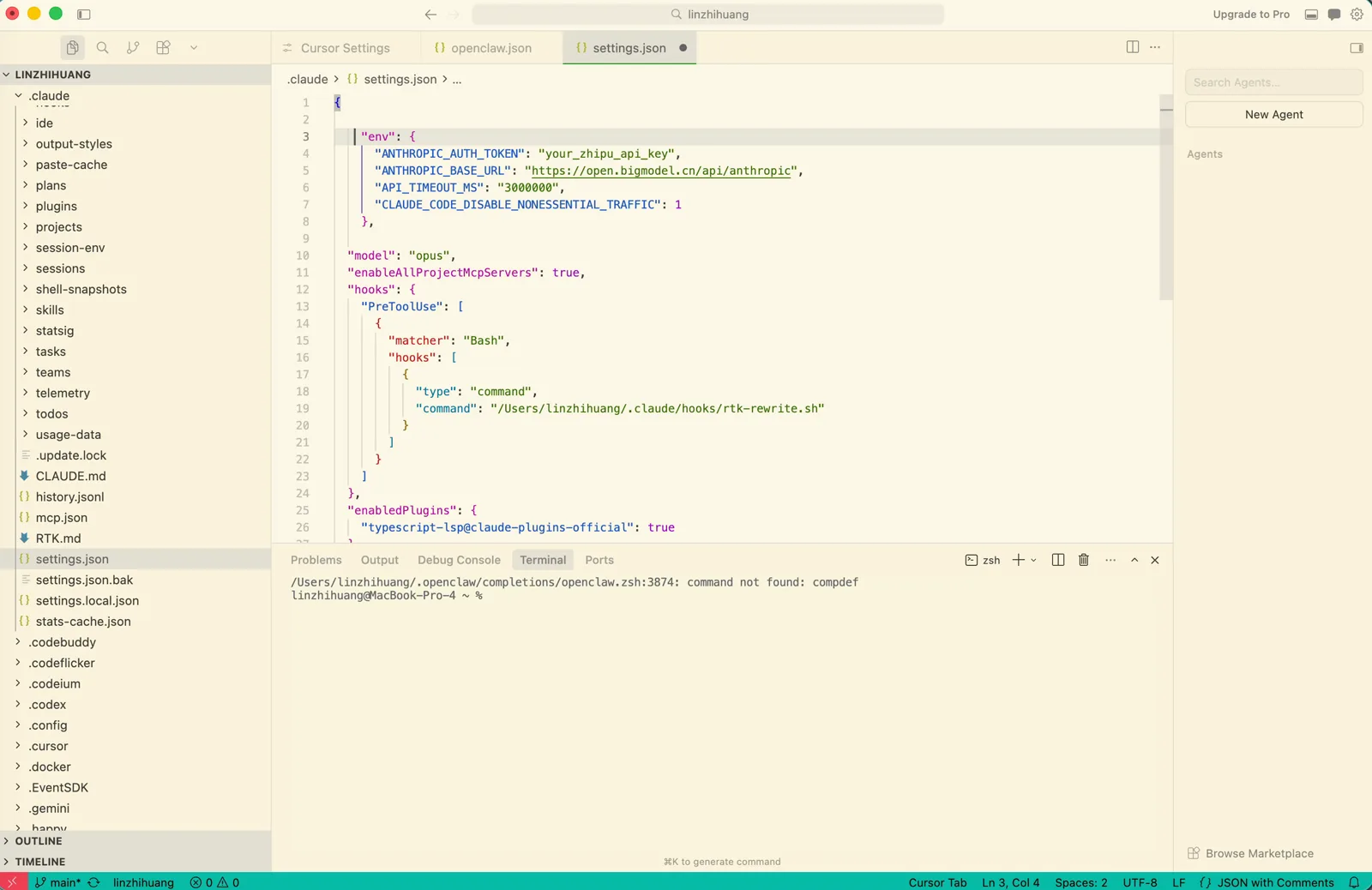1372x890 pixels.
Task: Split the editor to the right
Action: (1133, 47)
